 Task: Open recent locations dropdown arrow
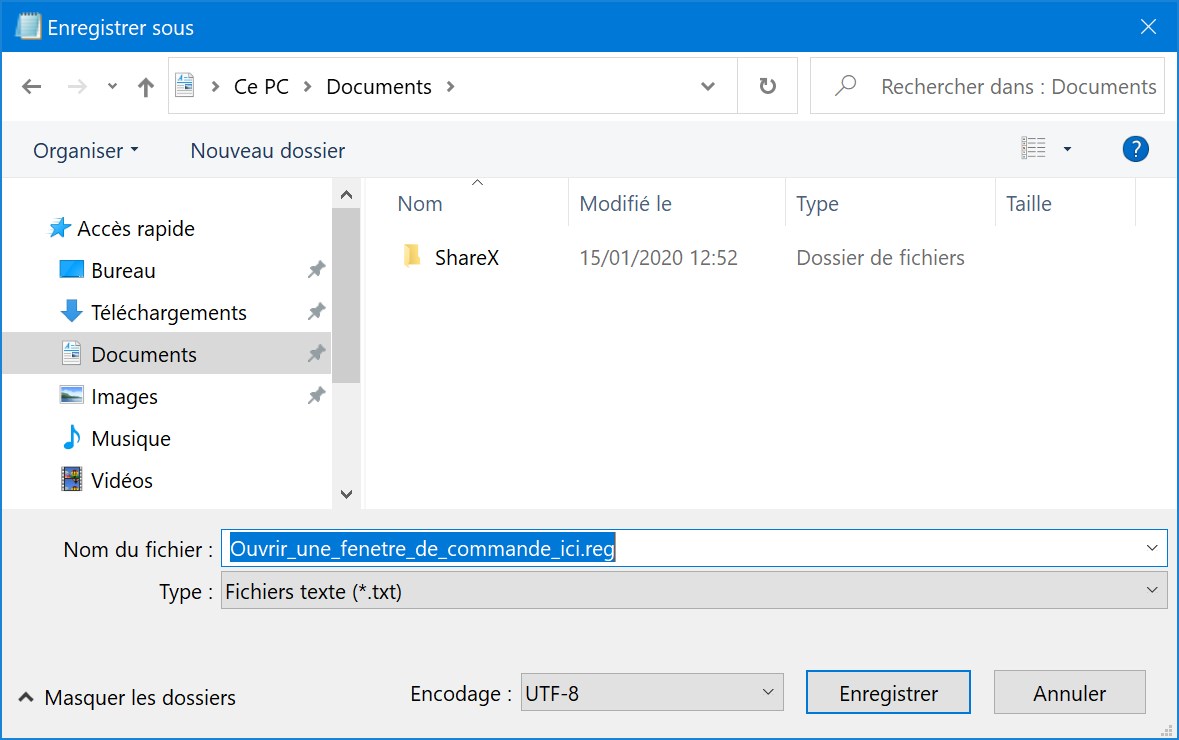click(x=112, y=86)
